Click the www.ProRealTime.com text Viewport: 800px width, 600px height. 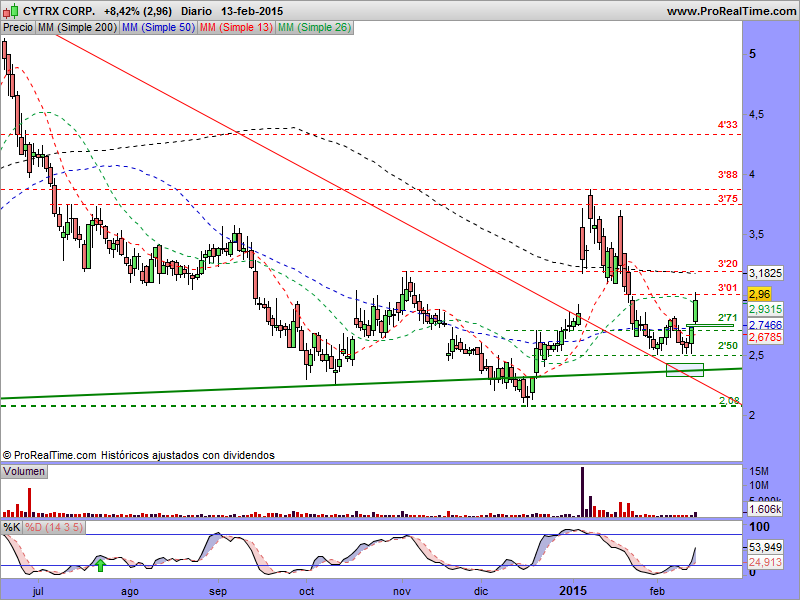(x=731, y=11)
